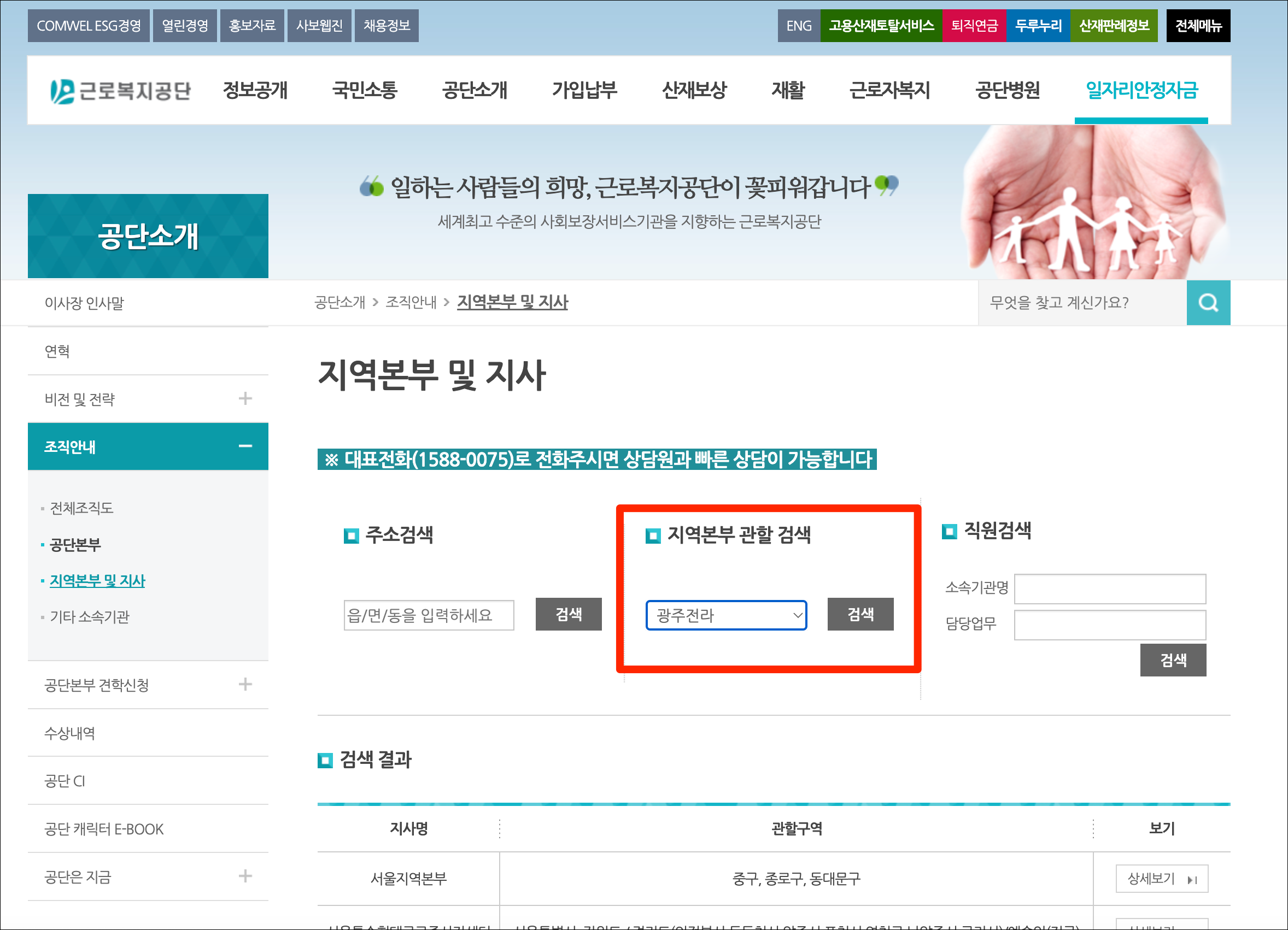Image resolution: width=1288 pixels, height=930 pixels.
Task: Click the 조직안내 breadcrumb link
Action: point(411,302)
